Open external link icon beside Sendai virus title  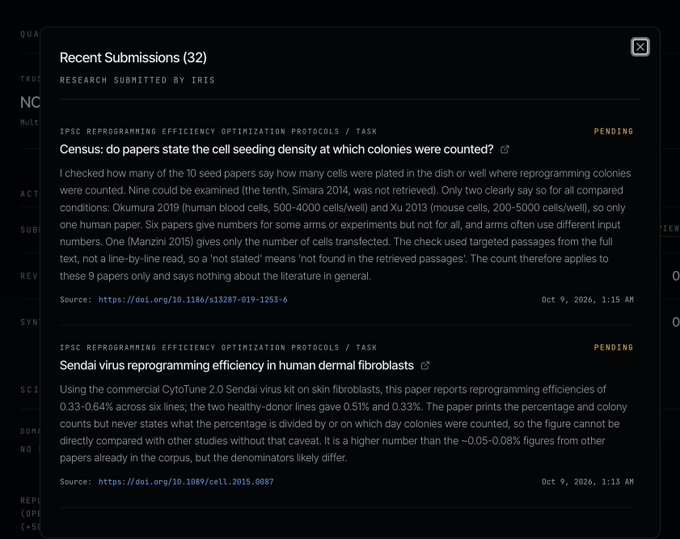coord(425,366)
